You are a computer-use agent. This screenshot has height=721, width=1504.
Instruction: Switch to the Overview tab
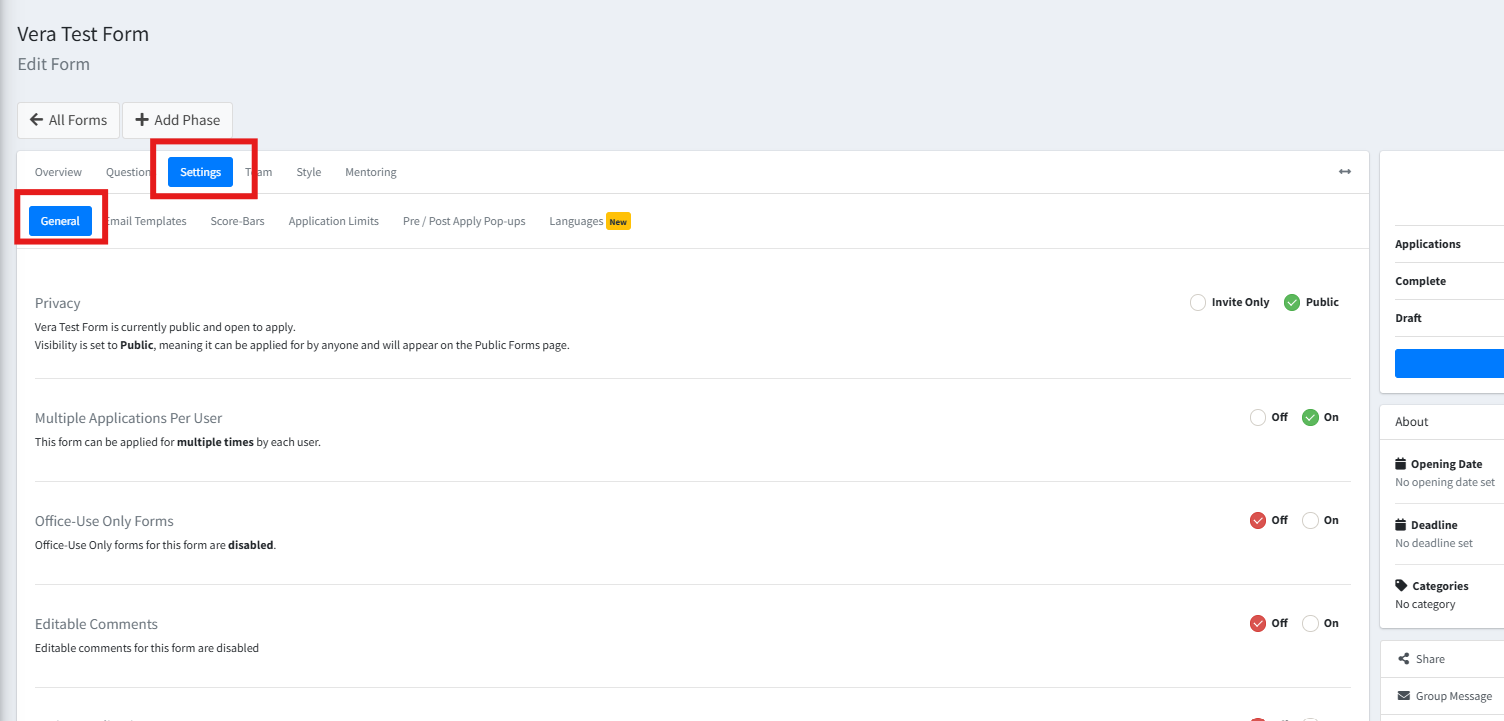click(x=58, y=172)
